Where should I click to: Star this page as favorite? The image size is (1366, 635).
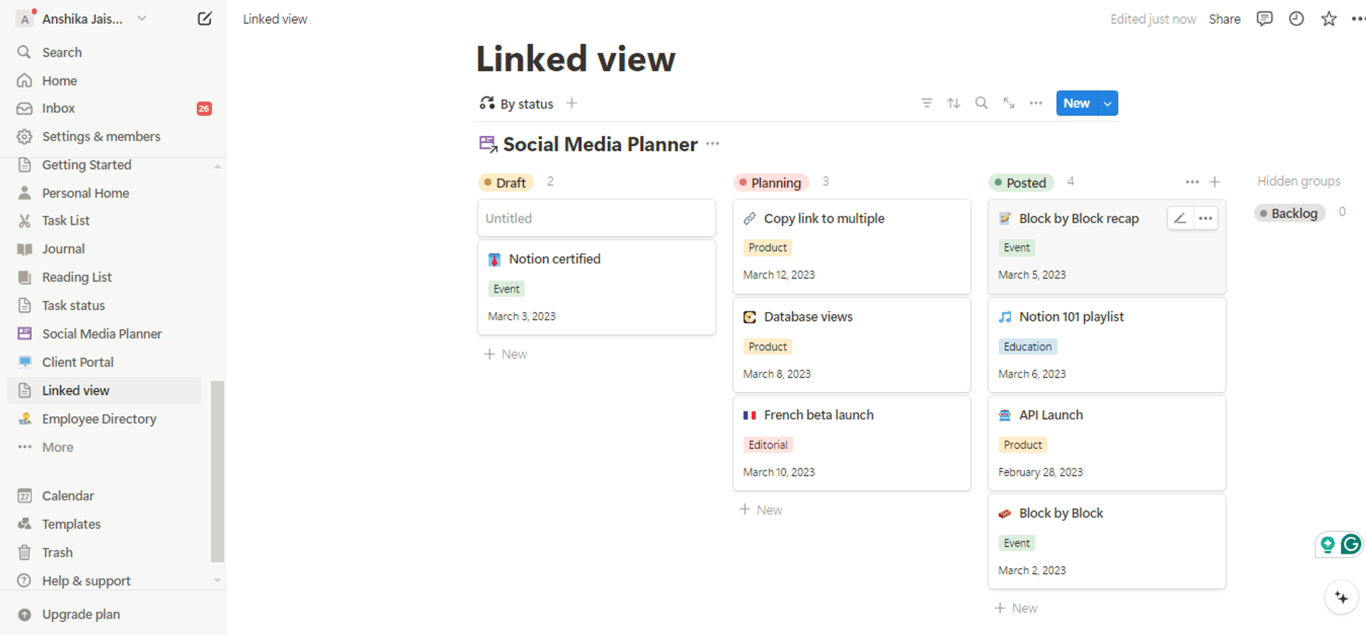(x=1329, y=19)
